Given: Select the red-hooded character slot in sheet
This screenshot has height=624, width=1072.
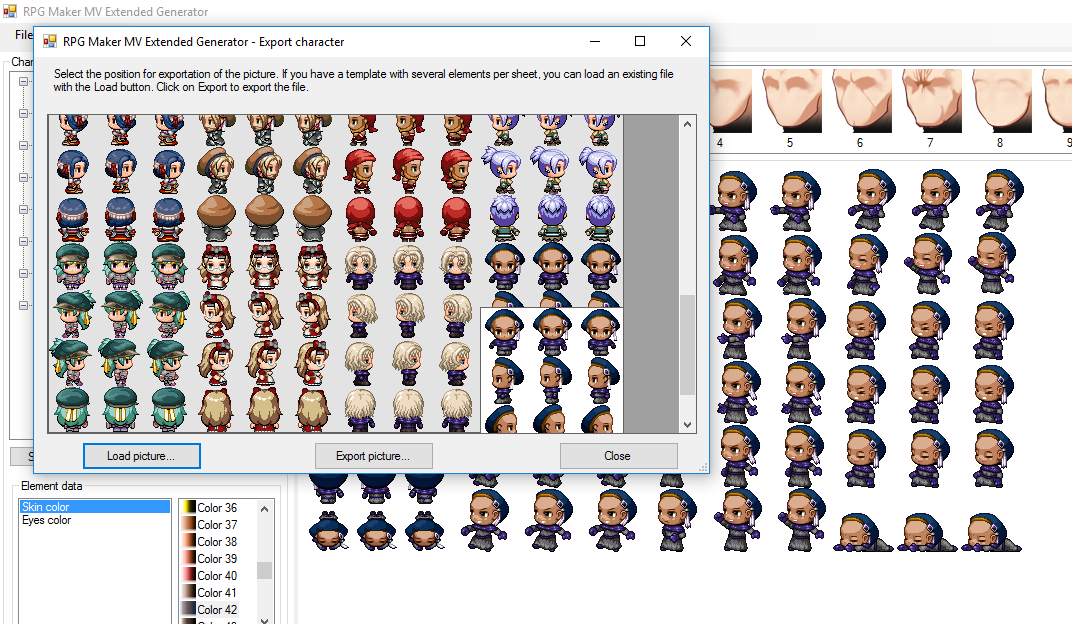Looking at the screenshot, I should [x=407, y=177].
